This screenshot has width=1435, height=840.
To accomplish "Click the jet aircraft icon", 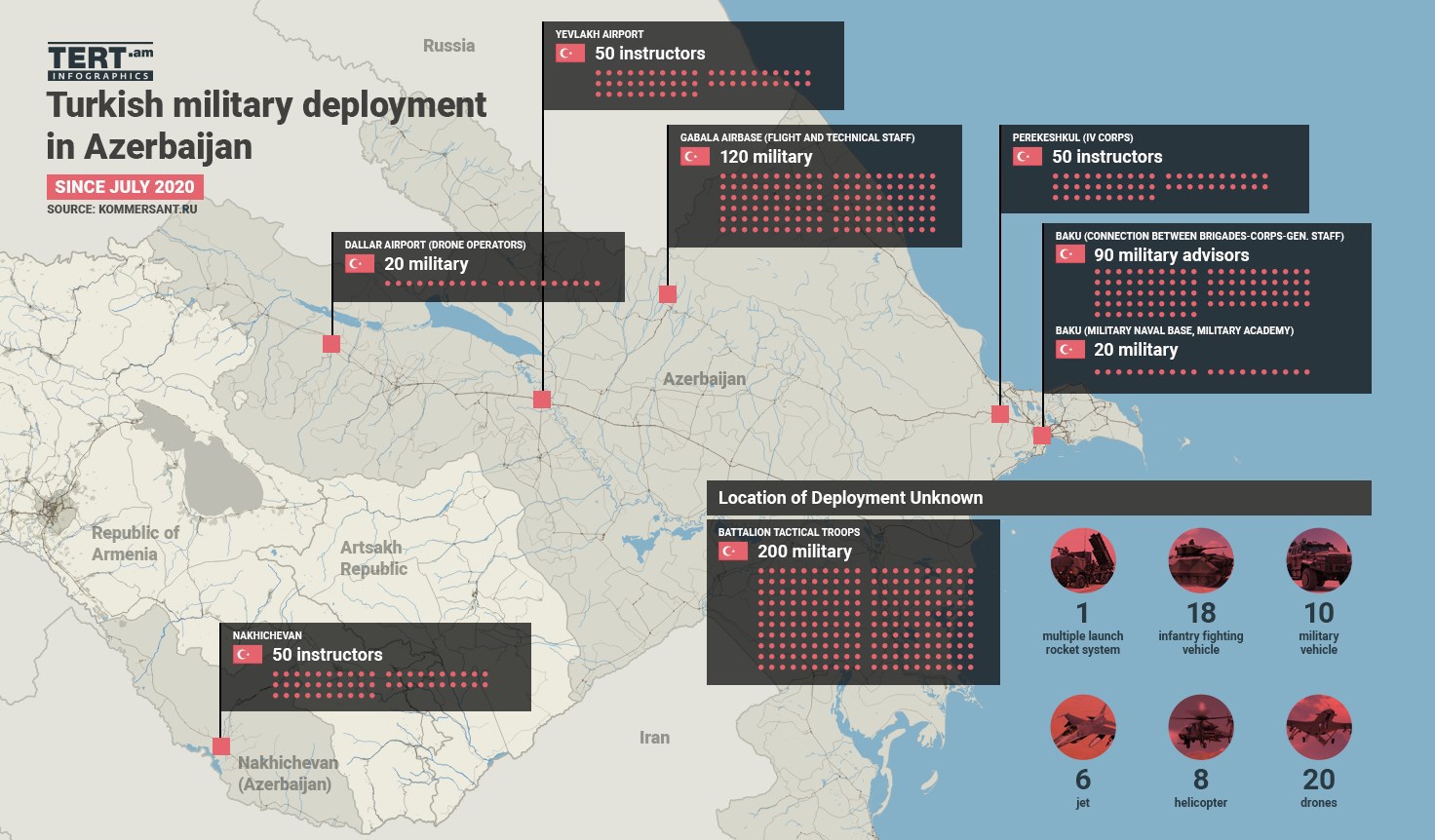I will tap(1082, 728).
